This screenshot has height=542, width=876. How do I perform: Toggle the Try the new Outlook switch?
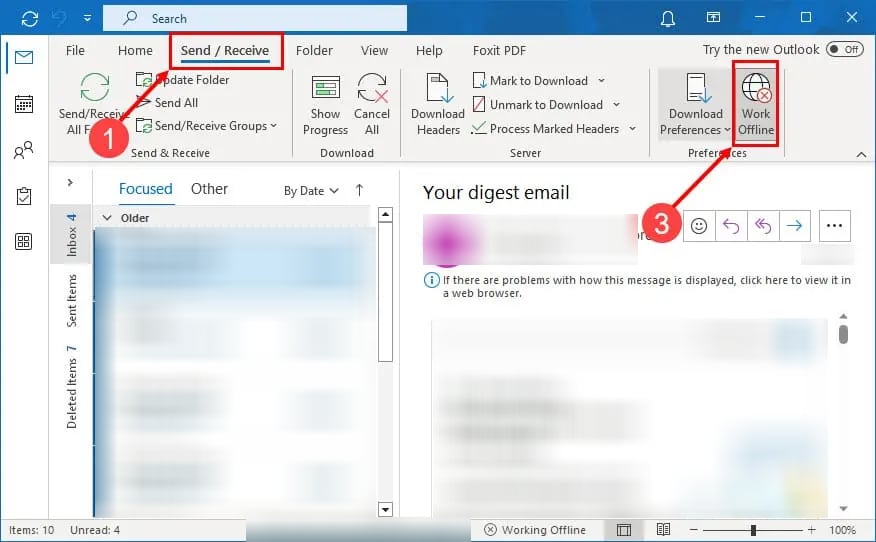coord(844,49)
